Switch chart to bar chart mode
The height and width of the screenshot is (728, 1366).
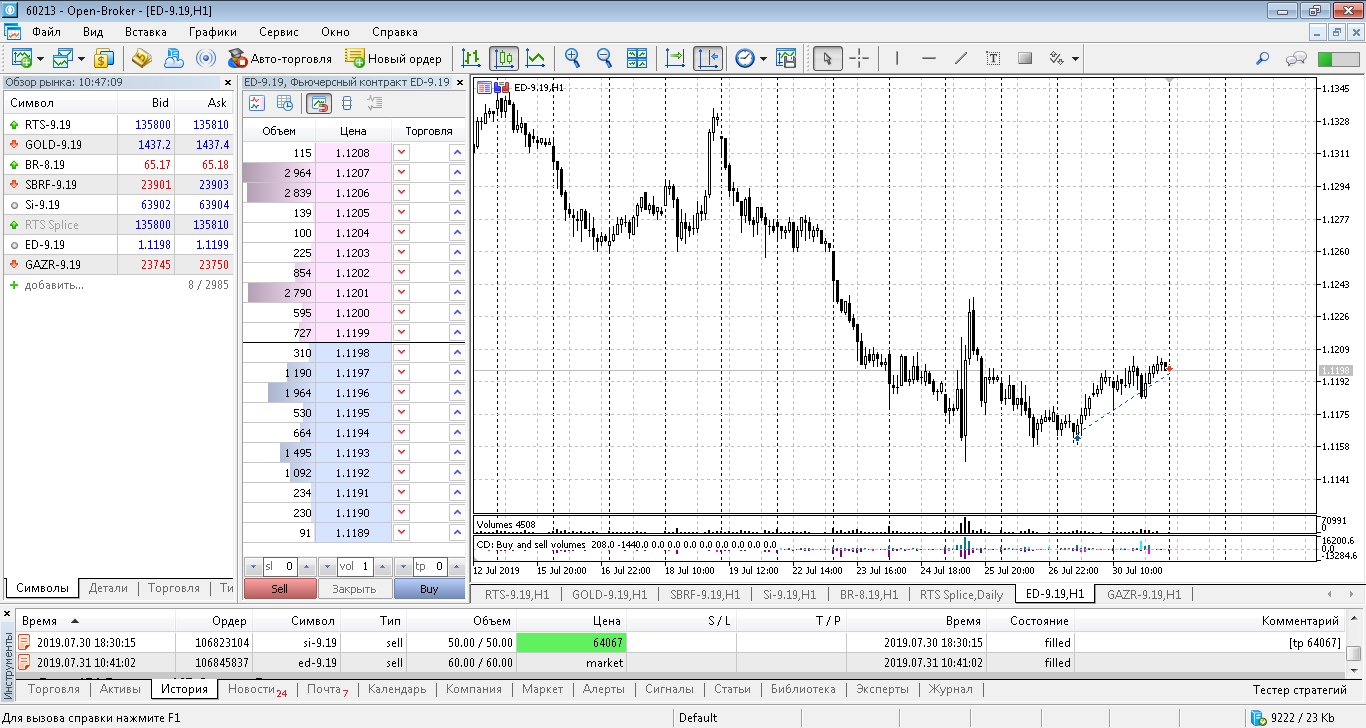471,58
